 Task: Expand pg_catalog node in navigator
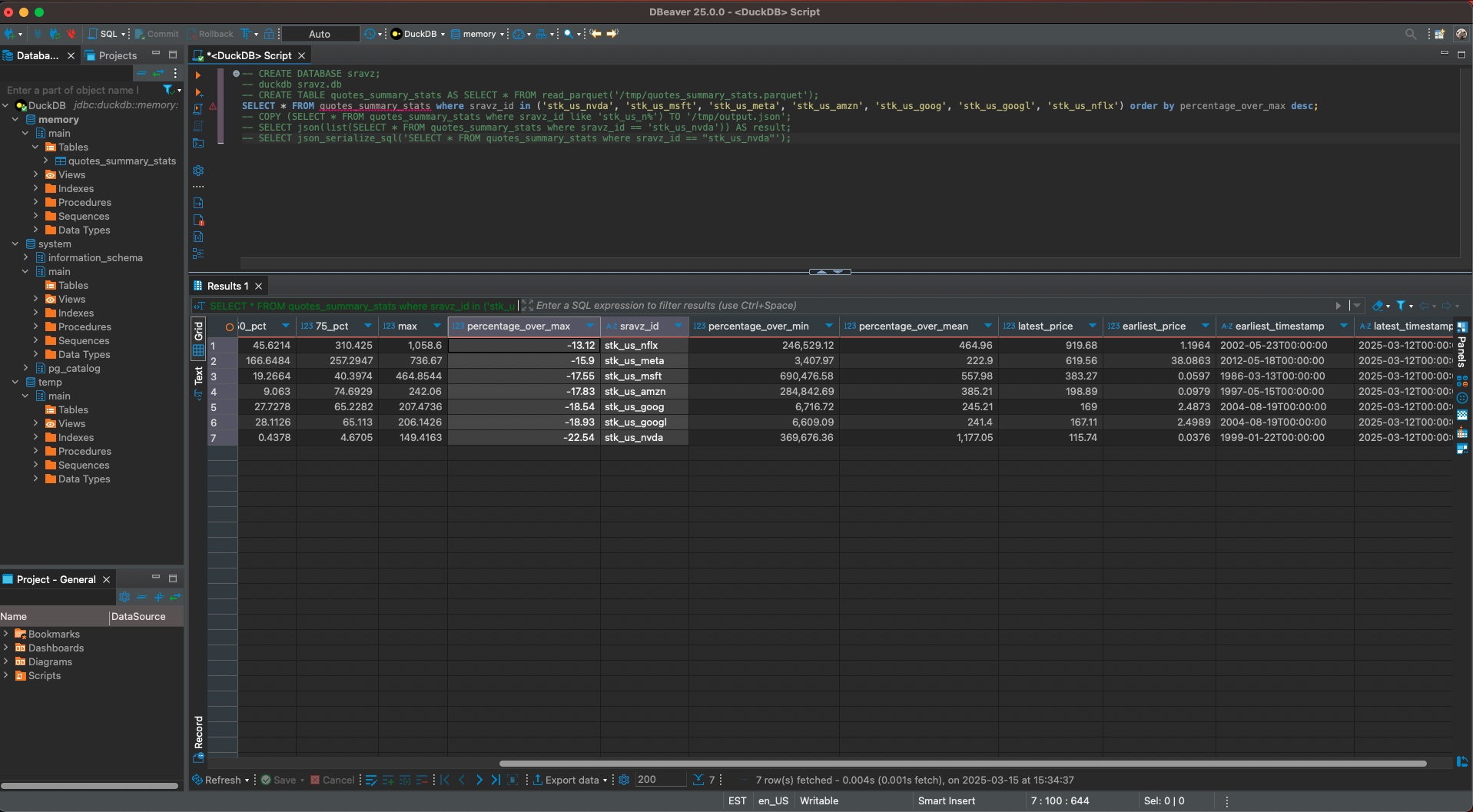tap(26, 368)
